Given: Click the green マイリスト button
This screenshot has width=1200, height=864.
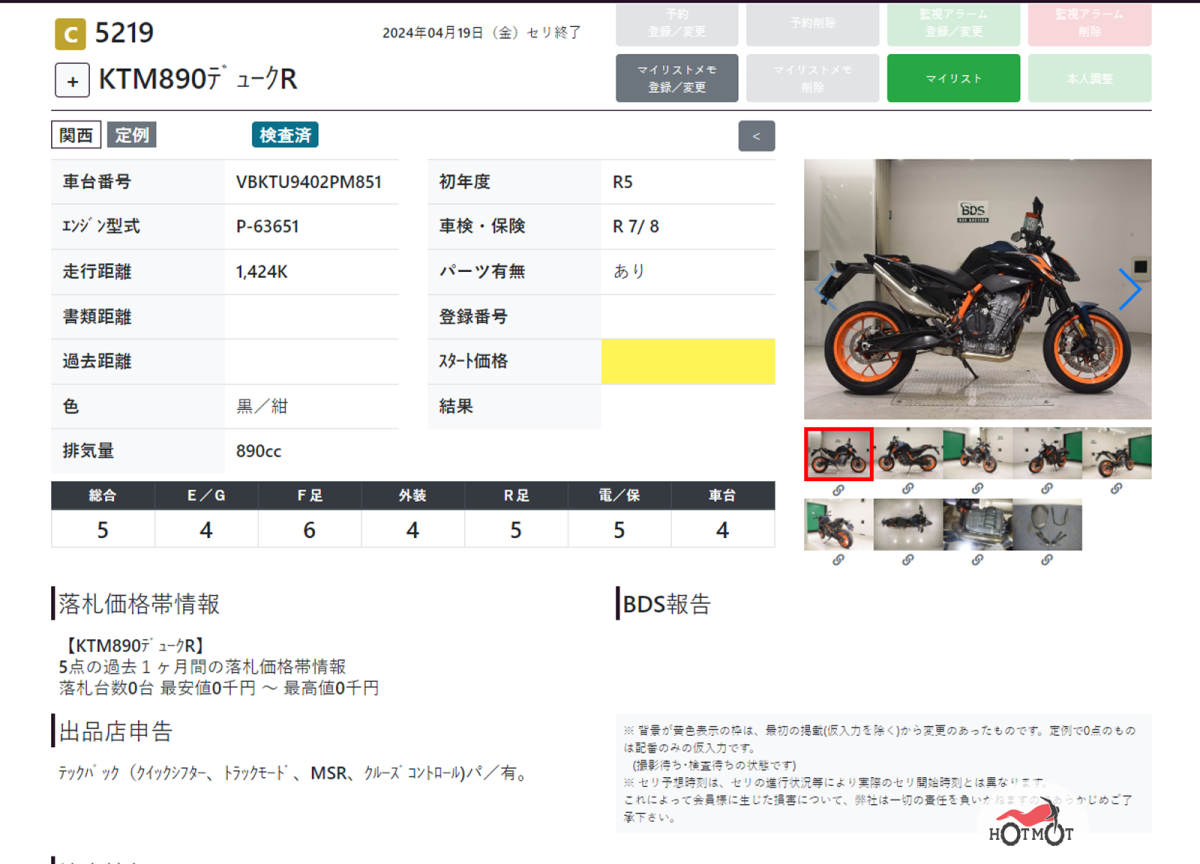Looking at the screenshot, I should pos(953,78).
